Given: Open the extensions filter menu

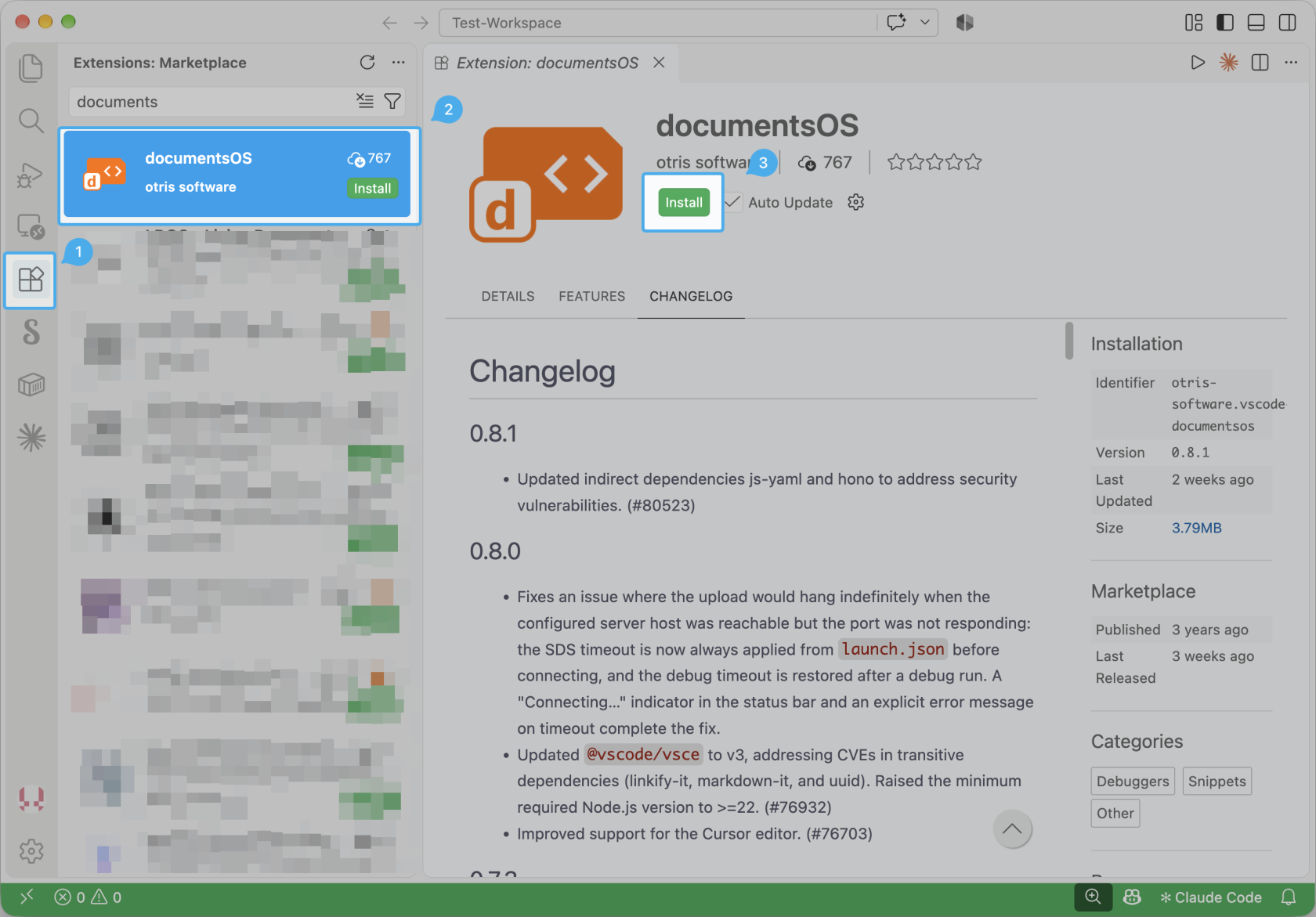Looking at the screenshot, I should point(392,101).
